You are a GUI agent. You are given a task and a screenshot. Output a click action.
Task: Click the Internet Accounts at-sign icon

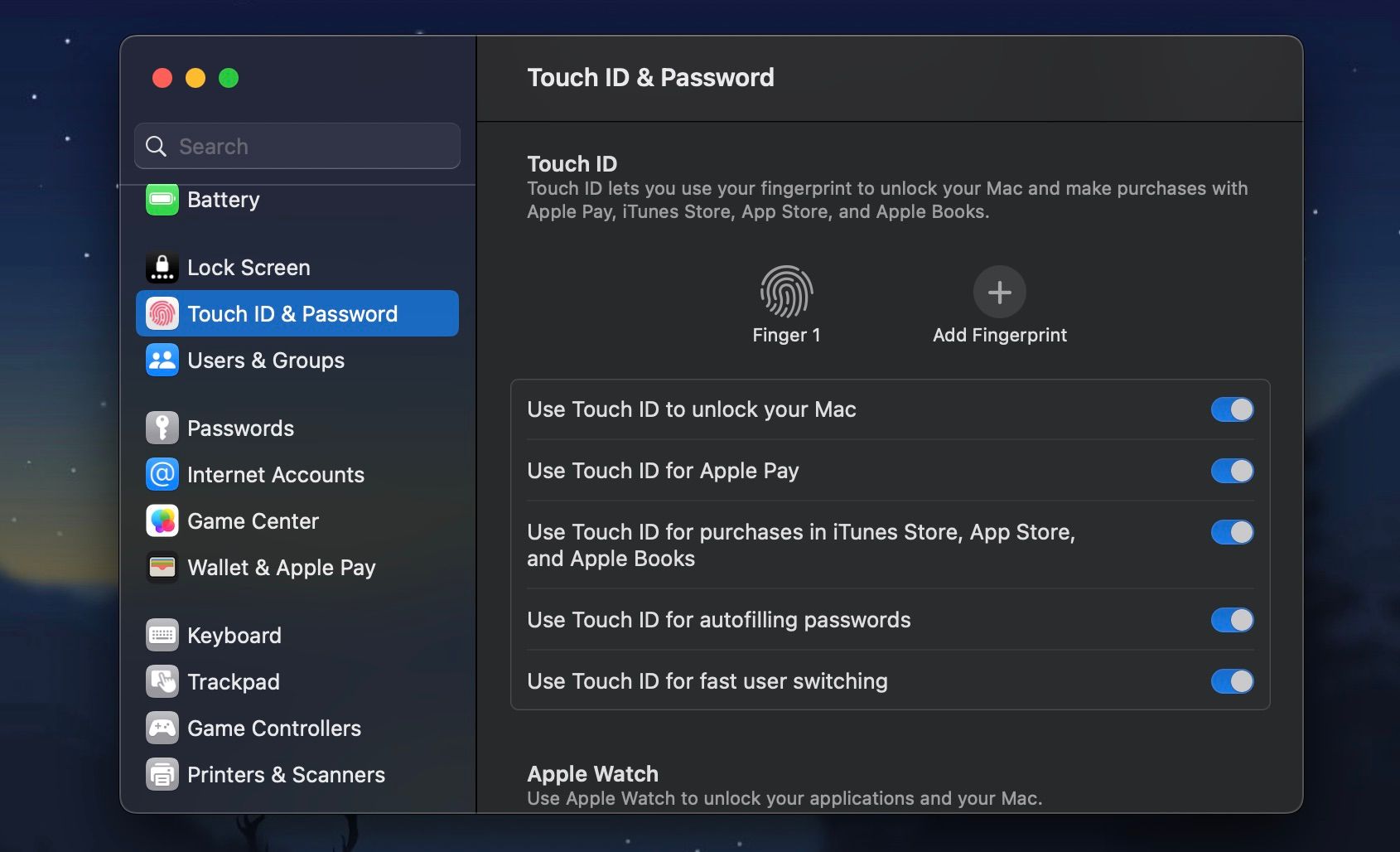coord(162,474)
